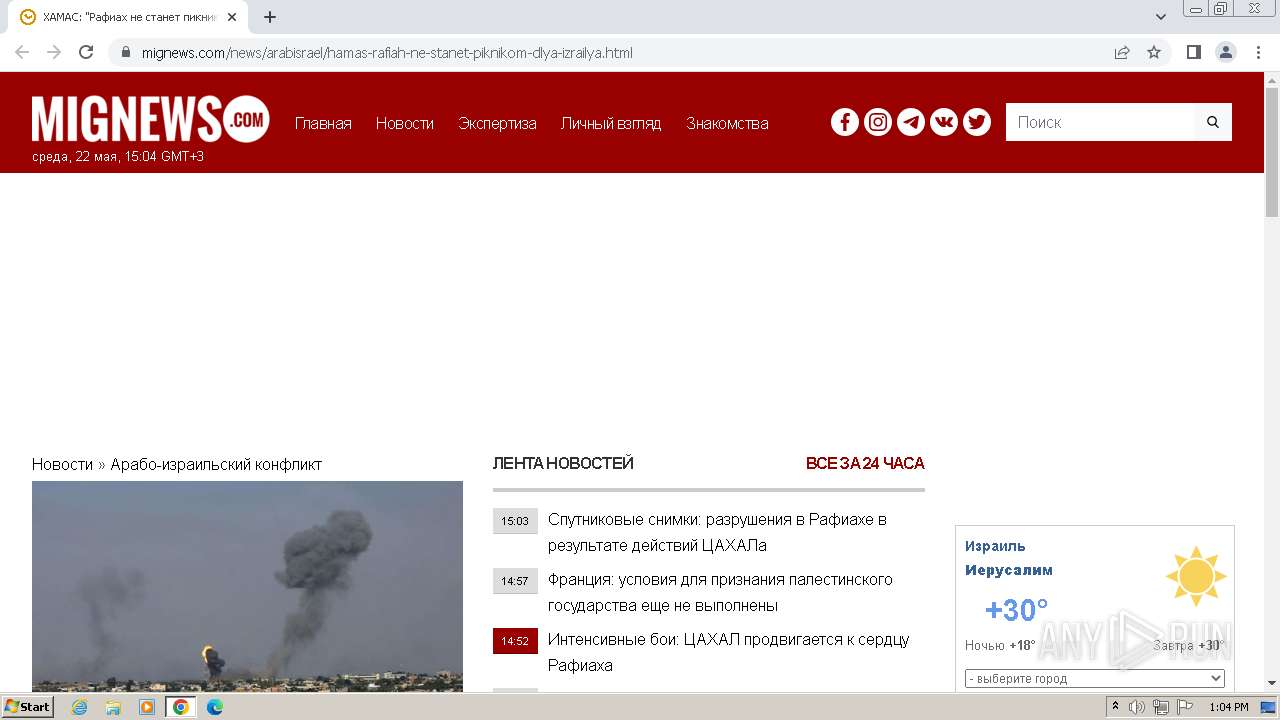
Task: Open the media player taskbar icon
Action: click(147, 707)
